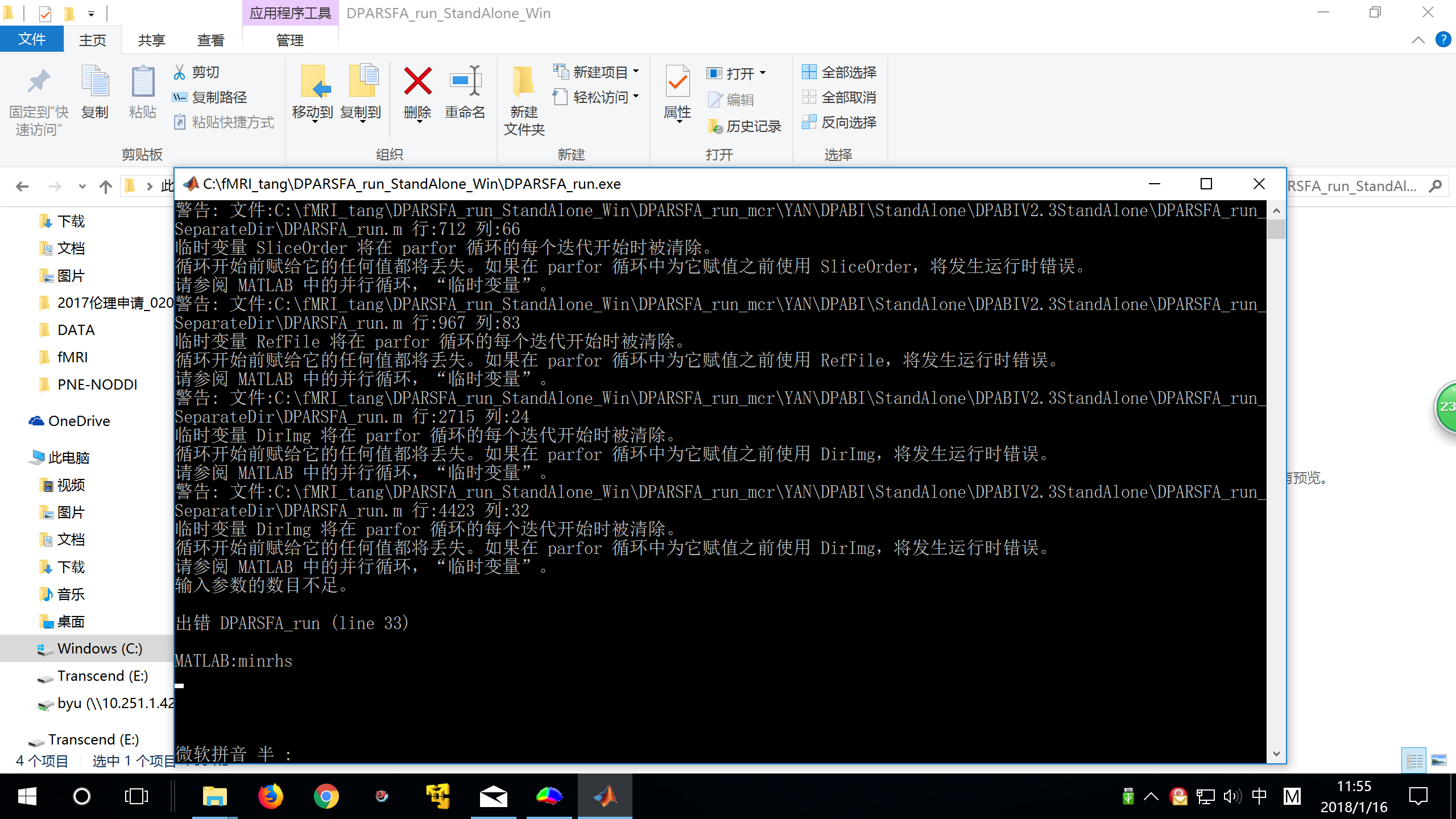
Task: Switch to the Manage ribbon tab
Action: click(290, 40)
